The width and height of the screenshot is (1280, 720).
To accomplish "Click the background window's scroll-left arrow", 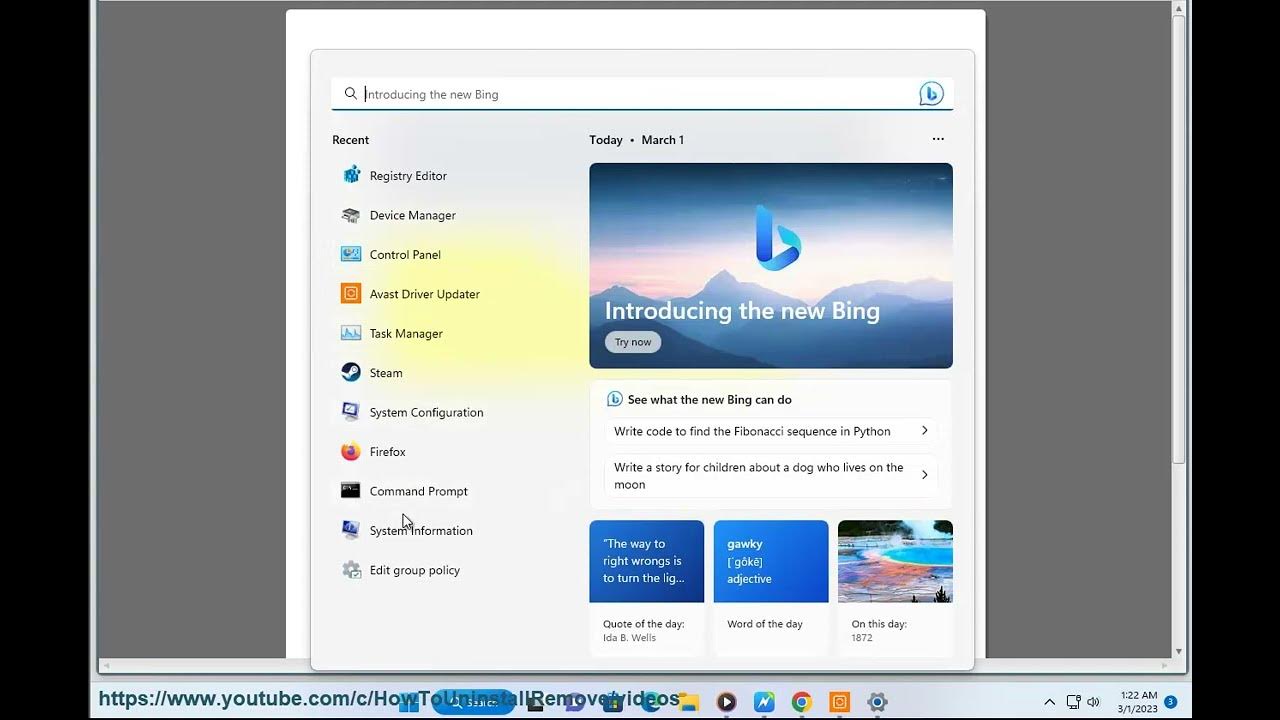I will coord(106,665).
